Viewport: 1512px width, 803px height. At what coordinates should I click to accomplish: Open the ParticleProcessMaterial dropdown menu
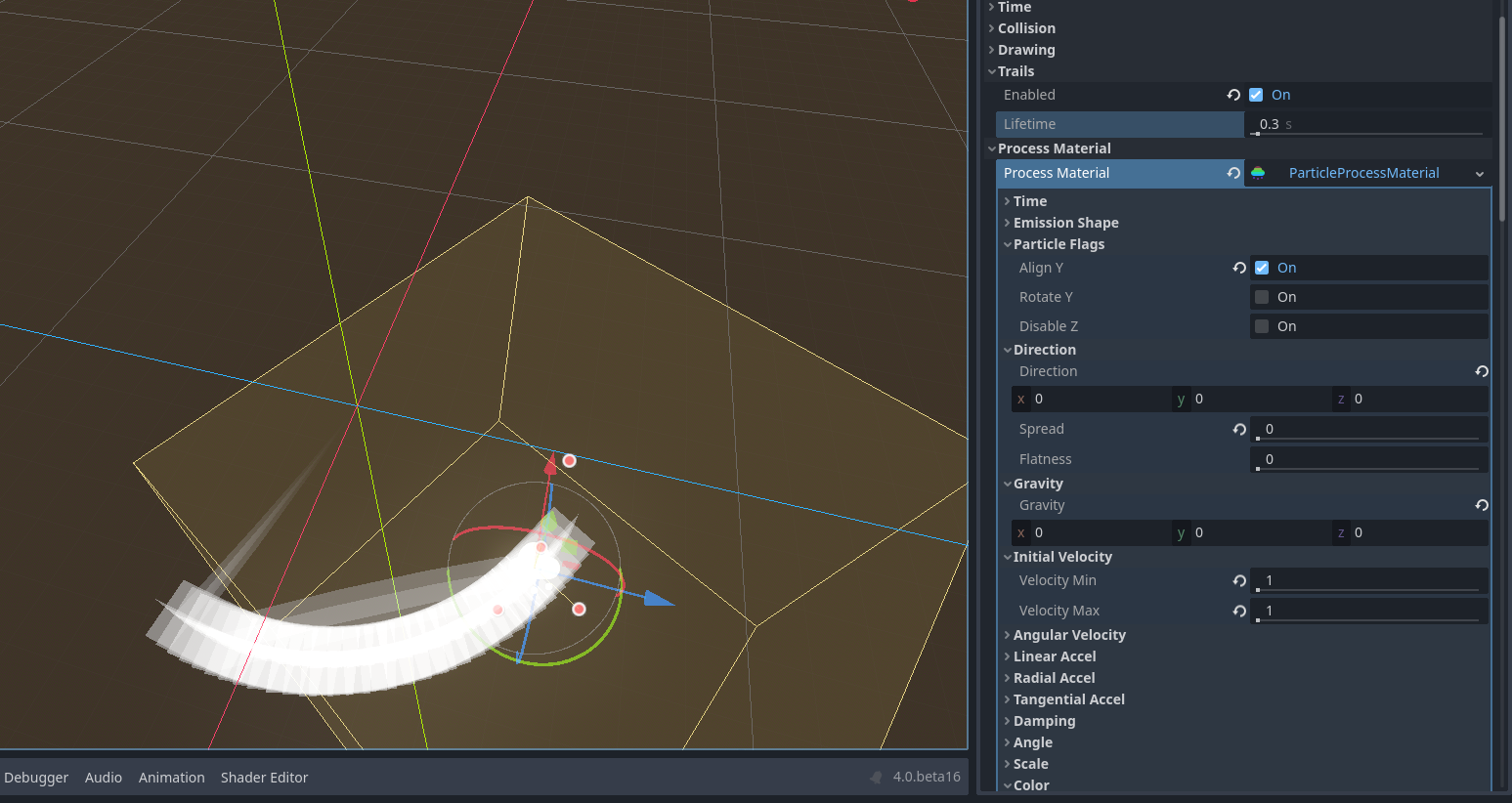coord(1481,173)
